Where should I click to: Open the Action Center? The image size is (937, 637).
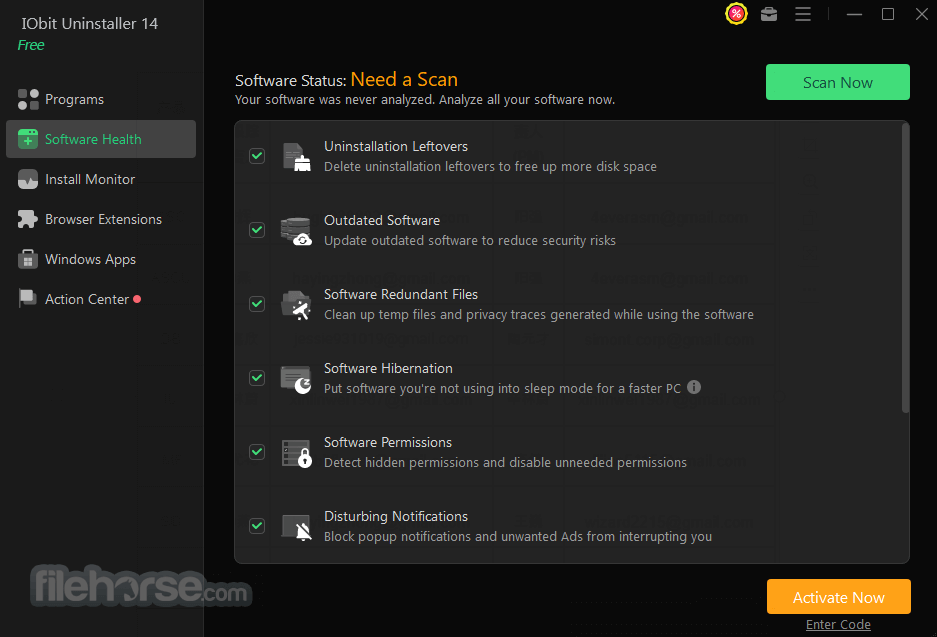(101, 299)
